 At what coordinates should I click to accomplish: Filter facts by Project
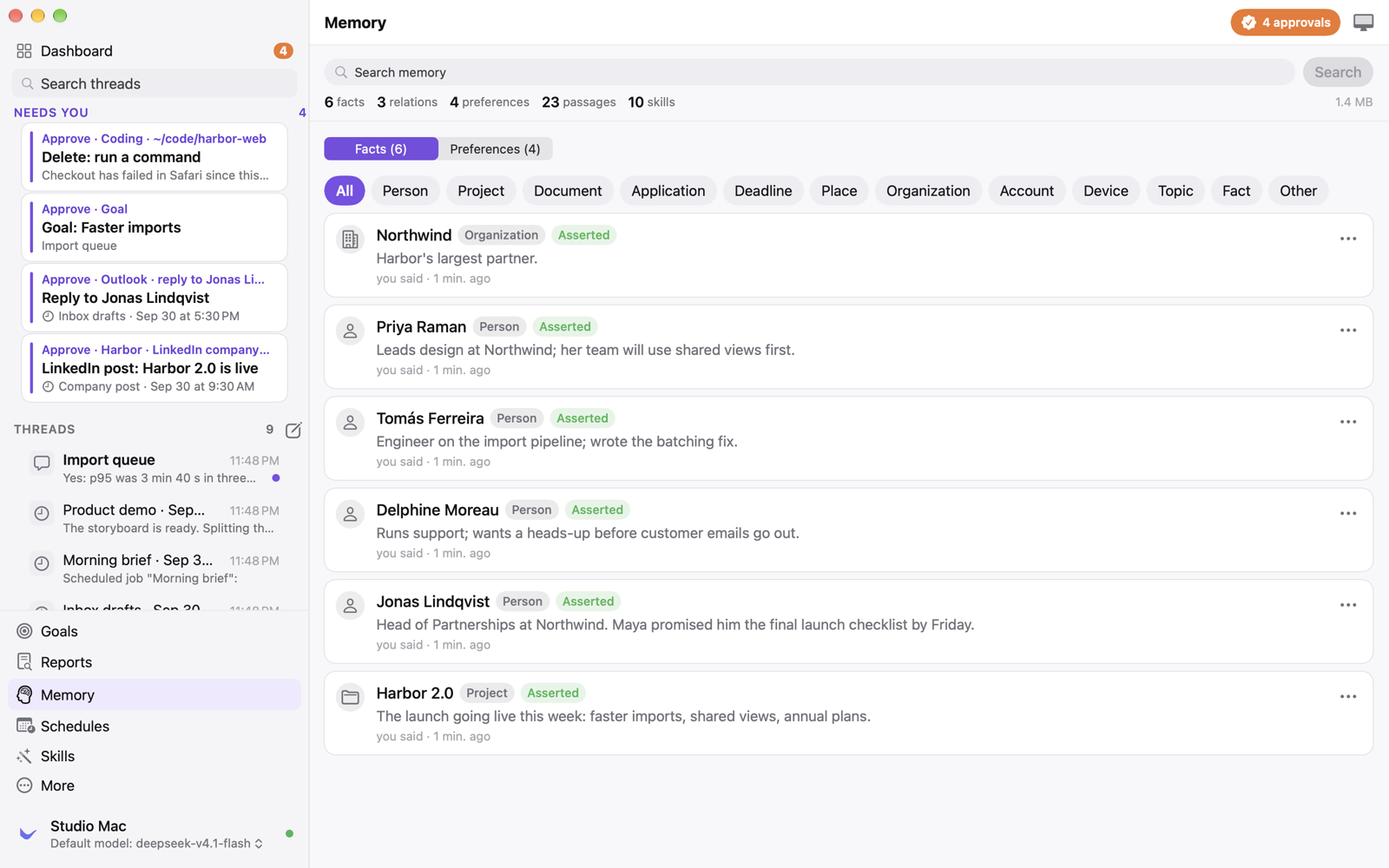click(481, 191)
